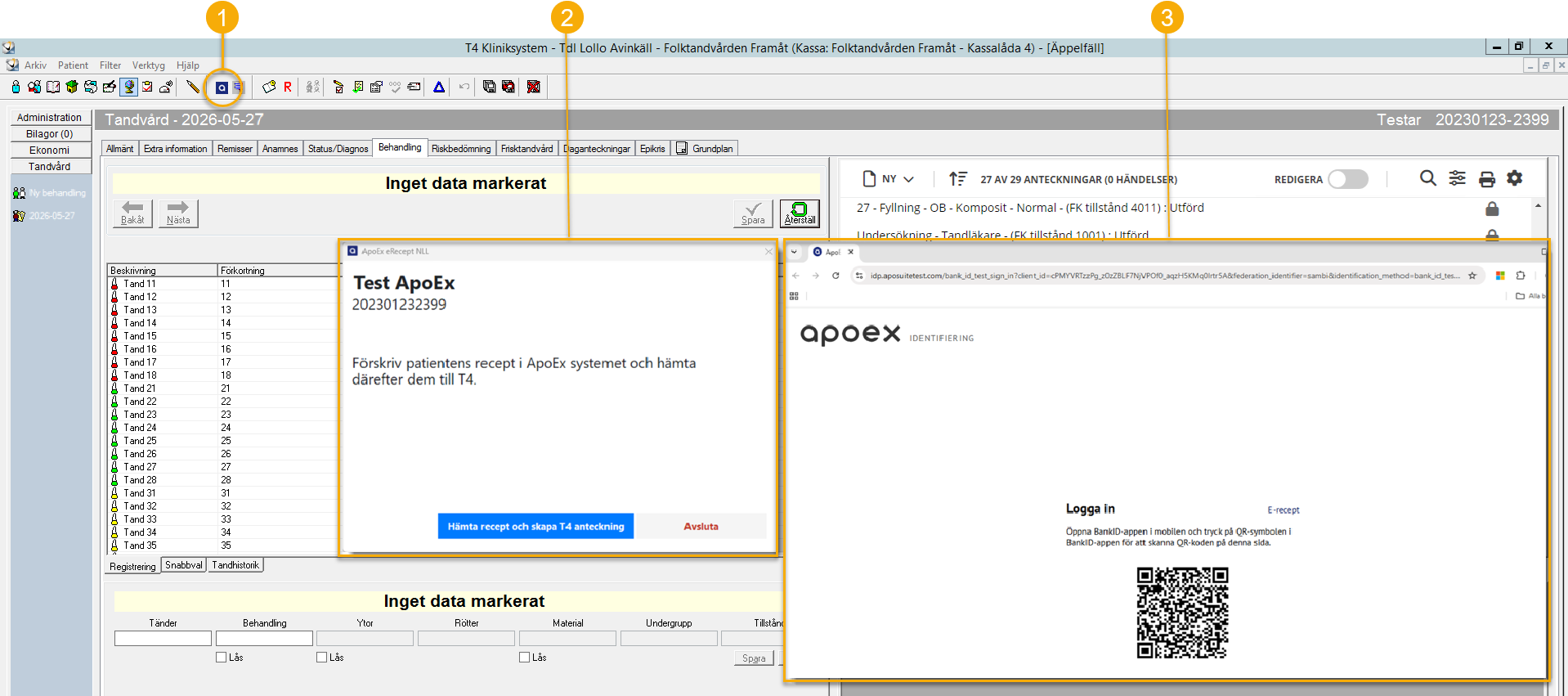1568x696 pixels.
Task: Switch to the Riskbedömning tab
Action: pyautogui.click(x=461, y=149)
